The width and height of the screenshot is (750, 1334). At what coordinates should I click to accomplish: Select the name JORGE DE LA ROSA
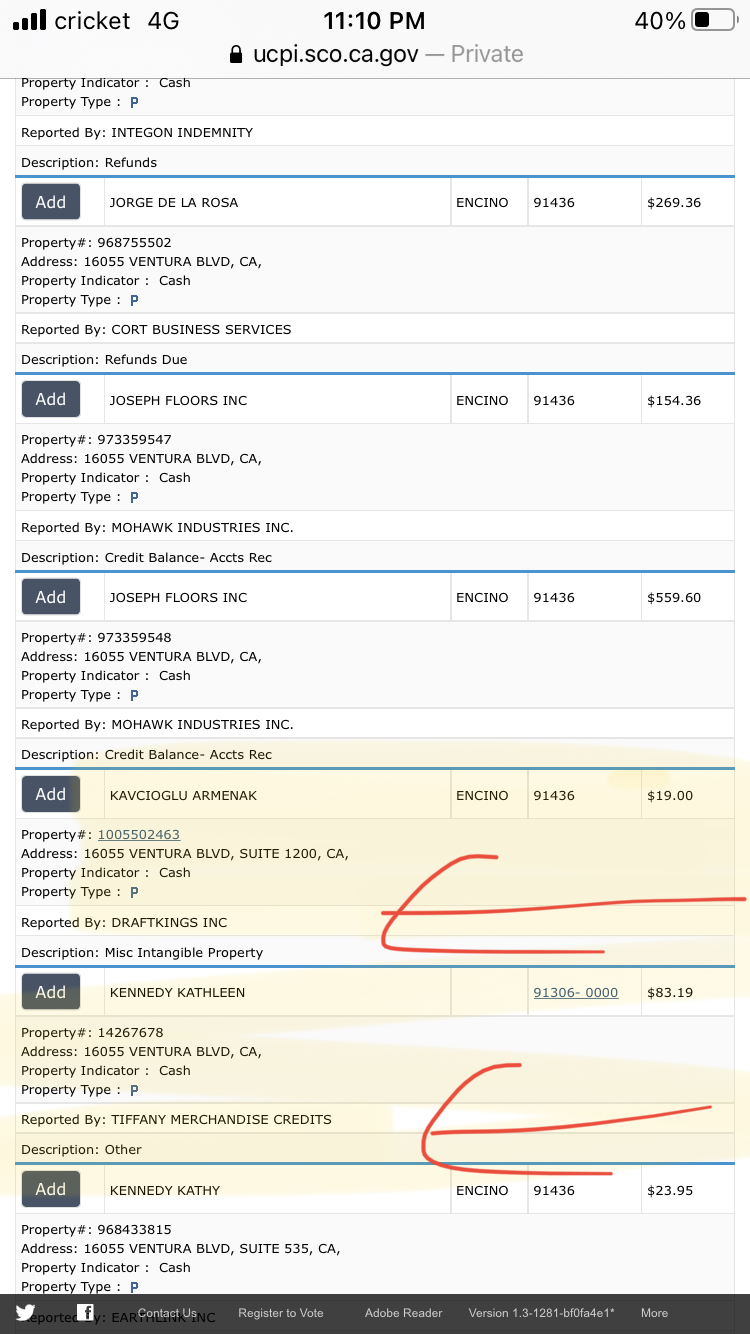pyautogui.click(x=174, y=203)
